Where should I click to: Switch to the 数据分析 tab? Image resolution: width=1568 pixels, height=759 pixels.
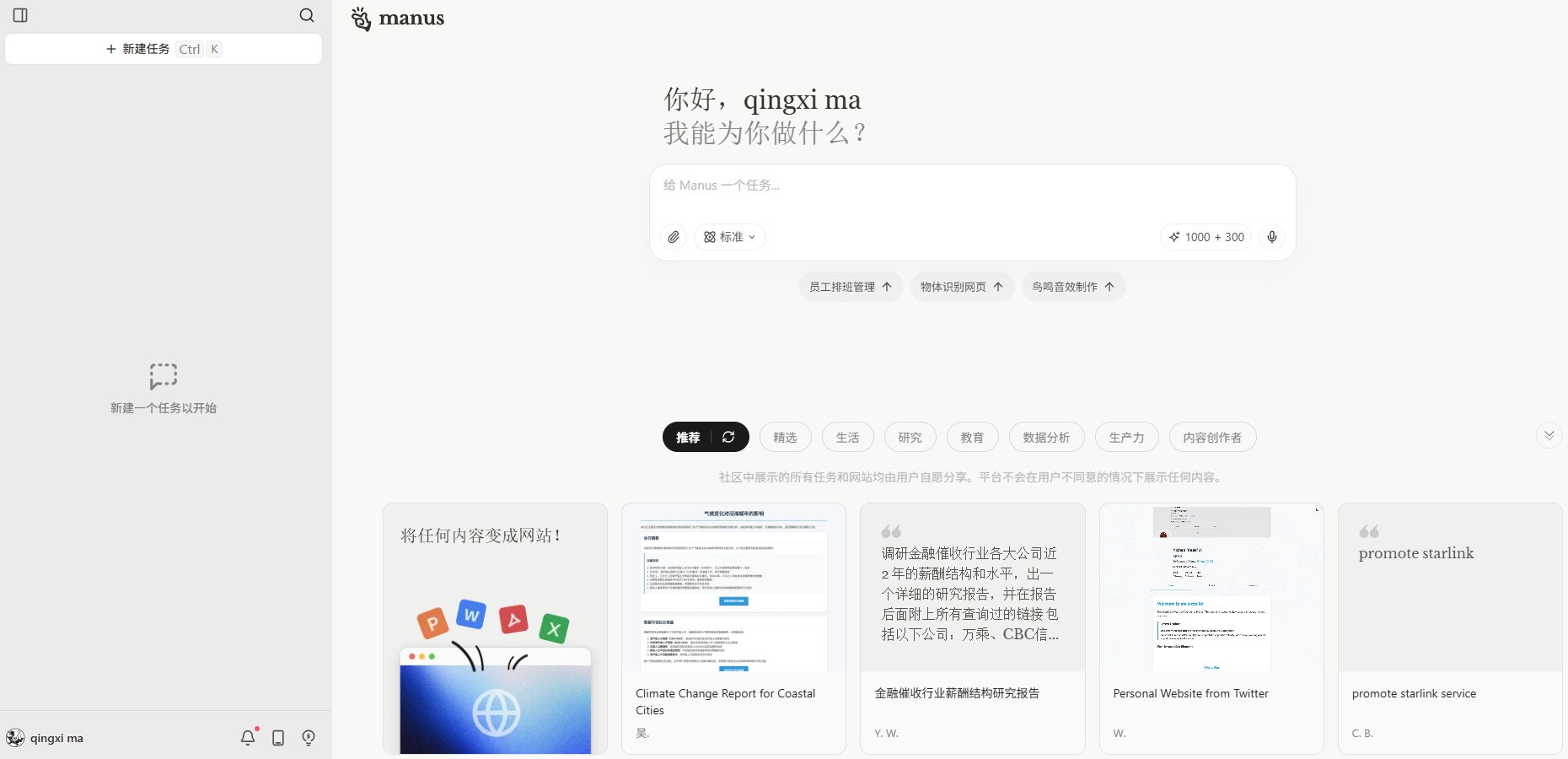pyautogui.click(x=1046, y=437)
